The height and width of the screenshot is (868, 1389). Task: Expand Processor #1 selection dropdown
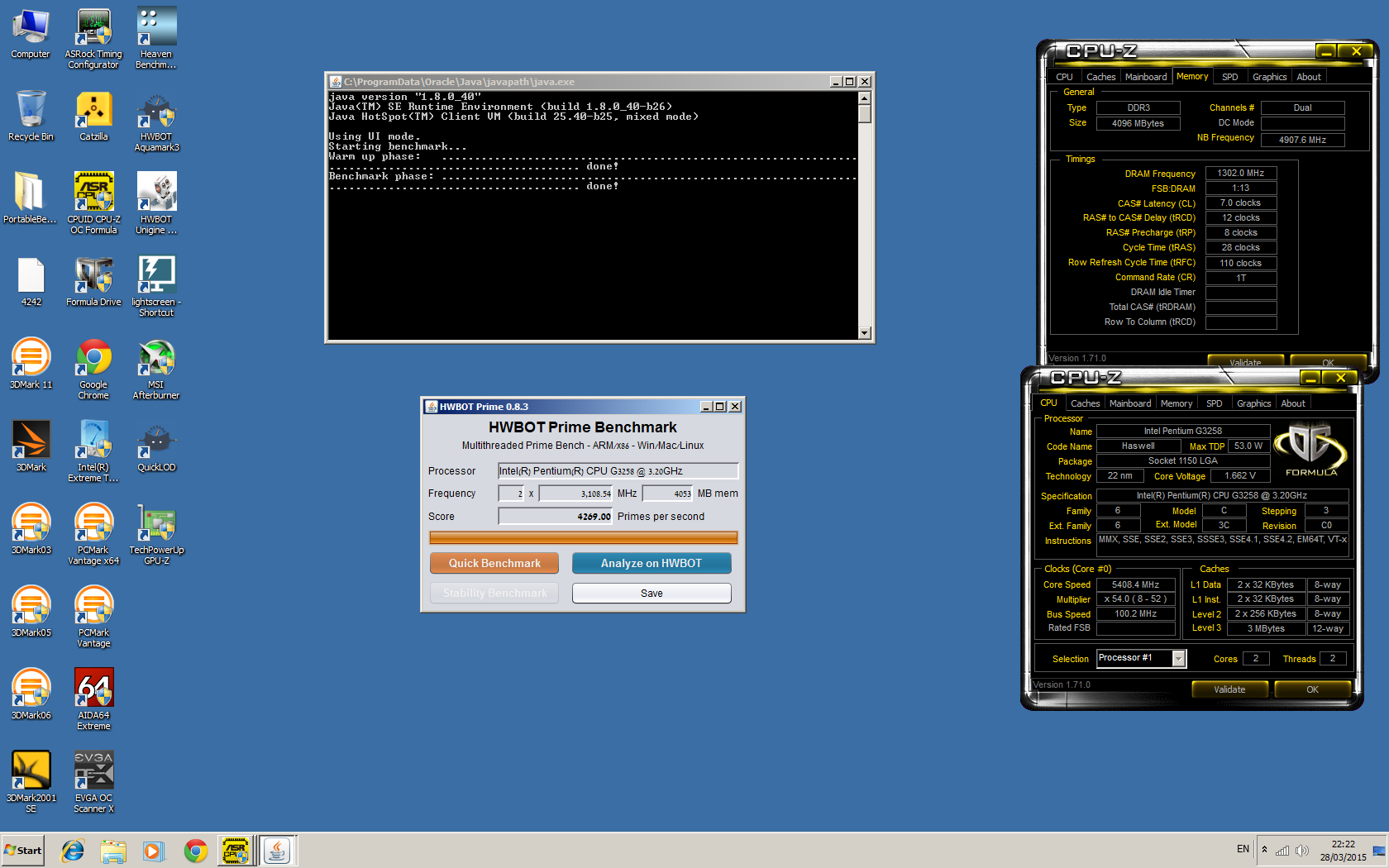point(1179,658)
